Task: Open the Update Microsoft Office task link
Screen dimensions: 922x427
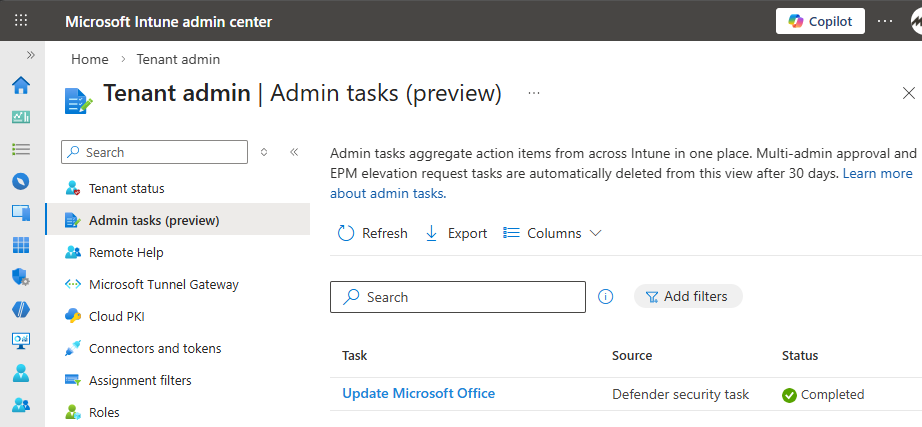Action: pyautogui.click(x=418, y=393)
